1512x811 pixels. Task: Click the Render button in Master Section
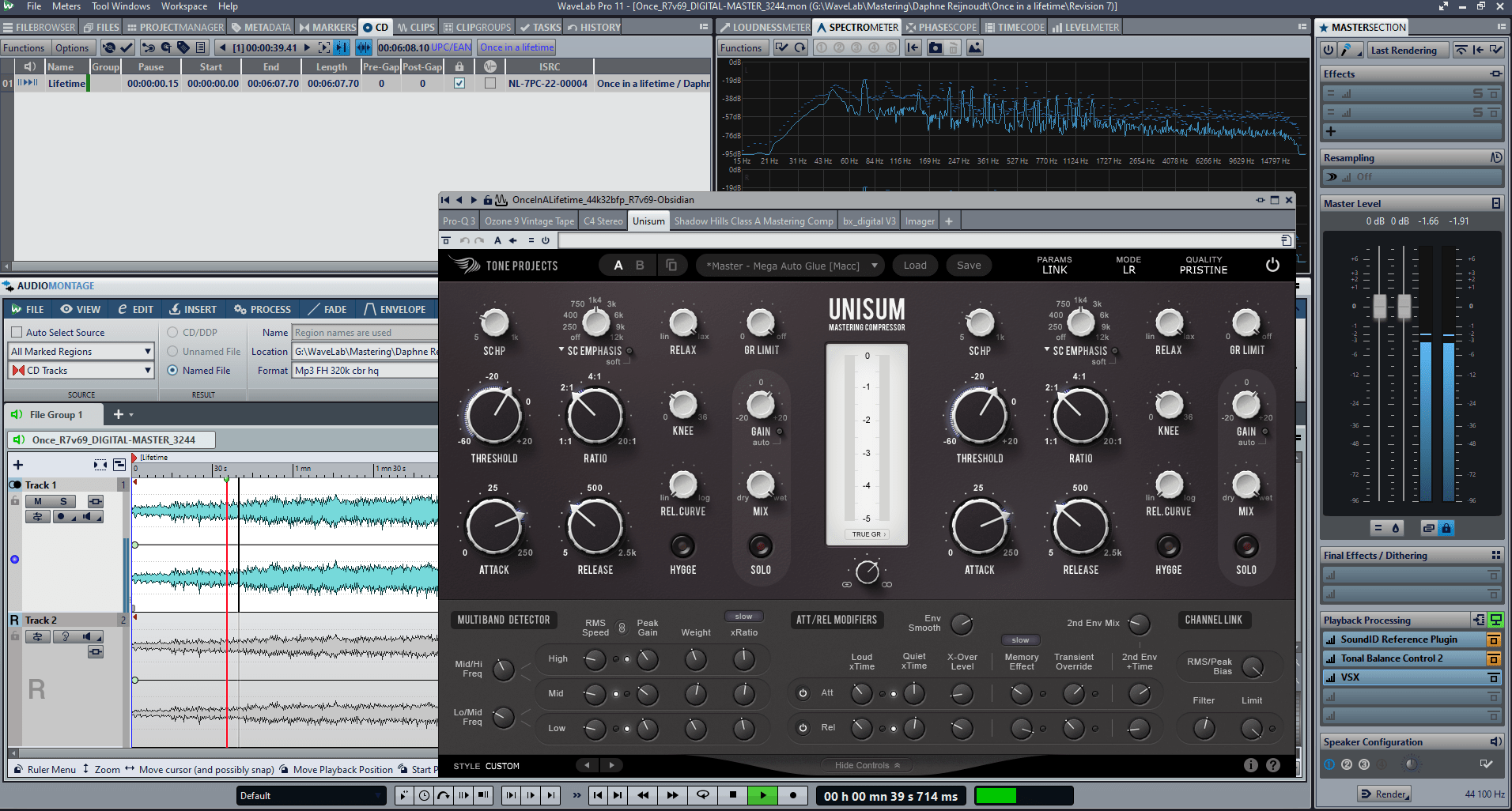click(1384, 794)
